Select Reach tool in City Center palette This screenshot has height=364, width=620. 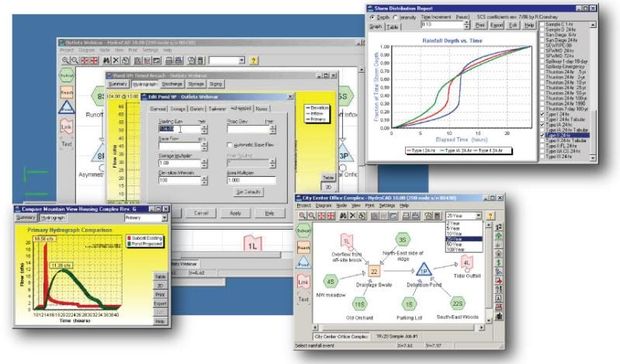(304, 247)
